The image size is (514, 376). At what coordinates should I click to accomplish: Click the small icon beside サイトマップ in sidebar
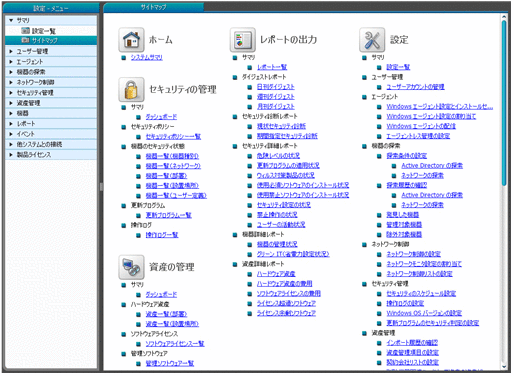click(25, 40)
